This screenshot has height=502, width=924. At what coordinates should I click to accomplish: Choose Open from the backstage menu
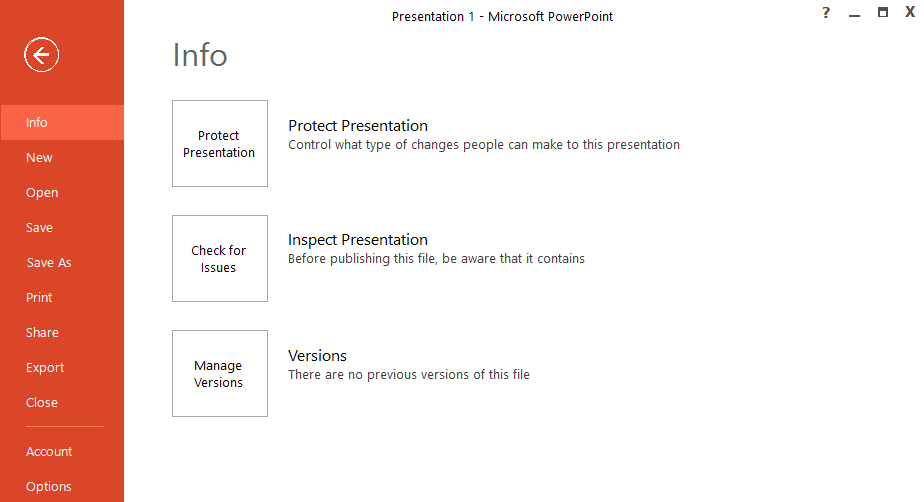pyautogui.click(x=42, y=193)
